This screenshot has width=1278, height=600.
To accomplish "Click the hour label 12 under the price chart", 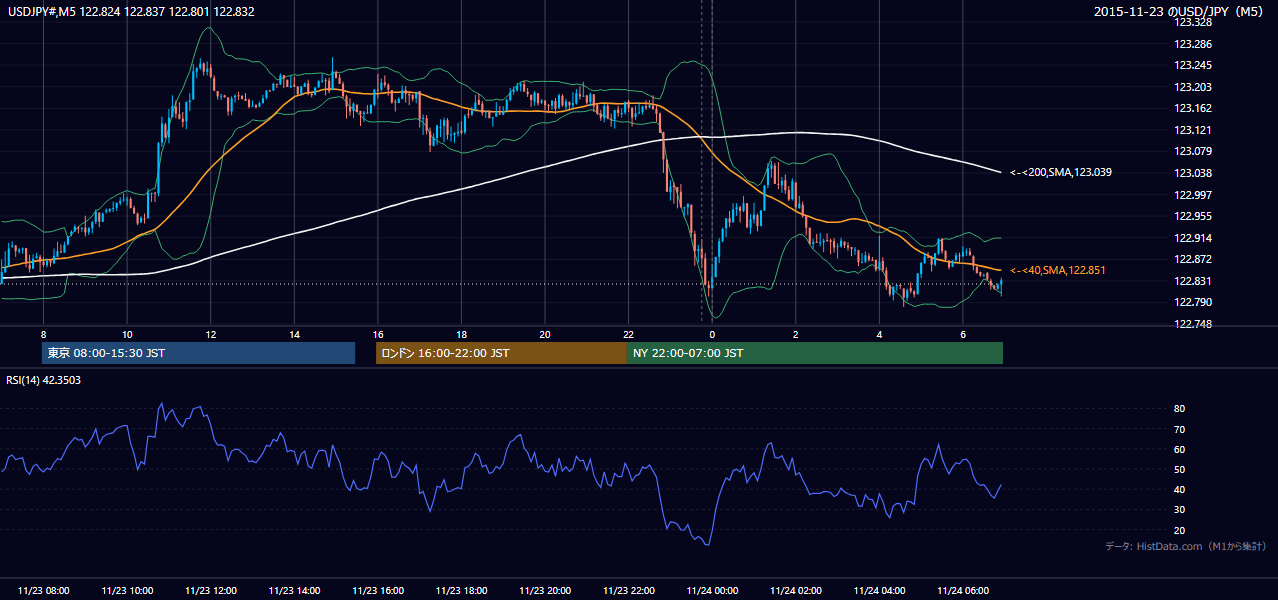I will (210, 334).
